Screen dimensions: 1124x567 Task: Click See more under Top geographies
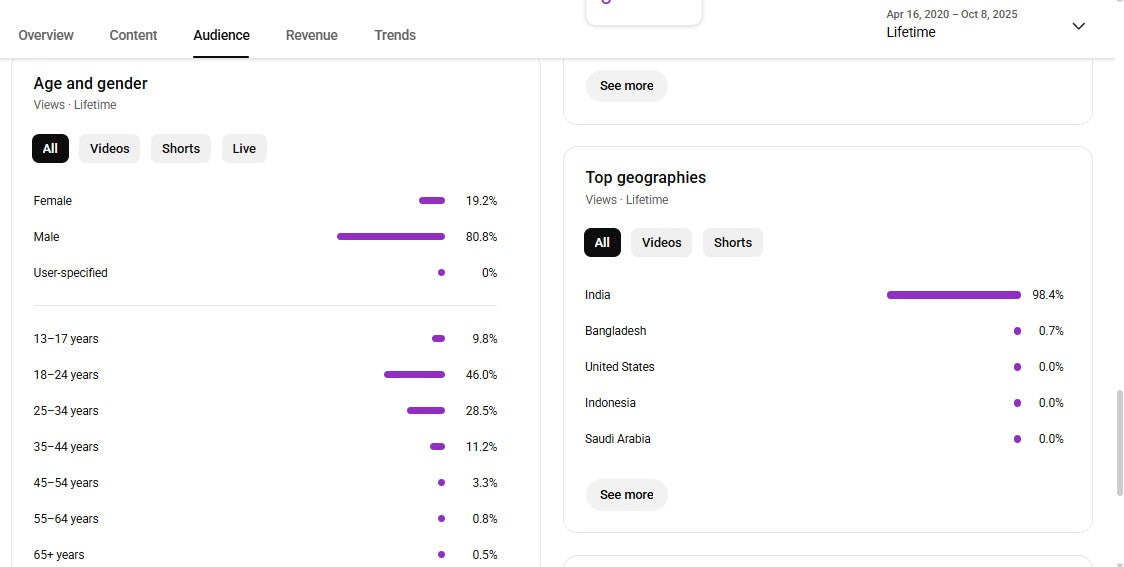click(626, 495)
